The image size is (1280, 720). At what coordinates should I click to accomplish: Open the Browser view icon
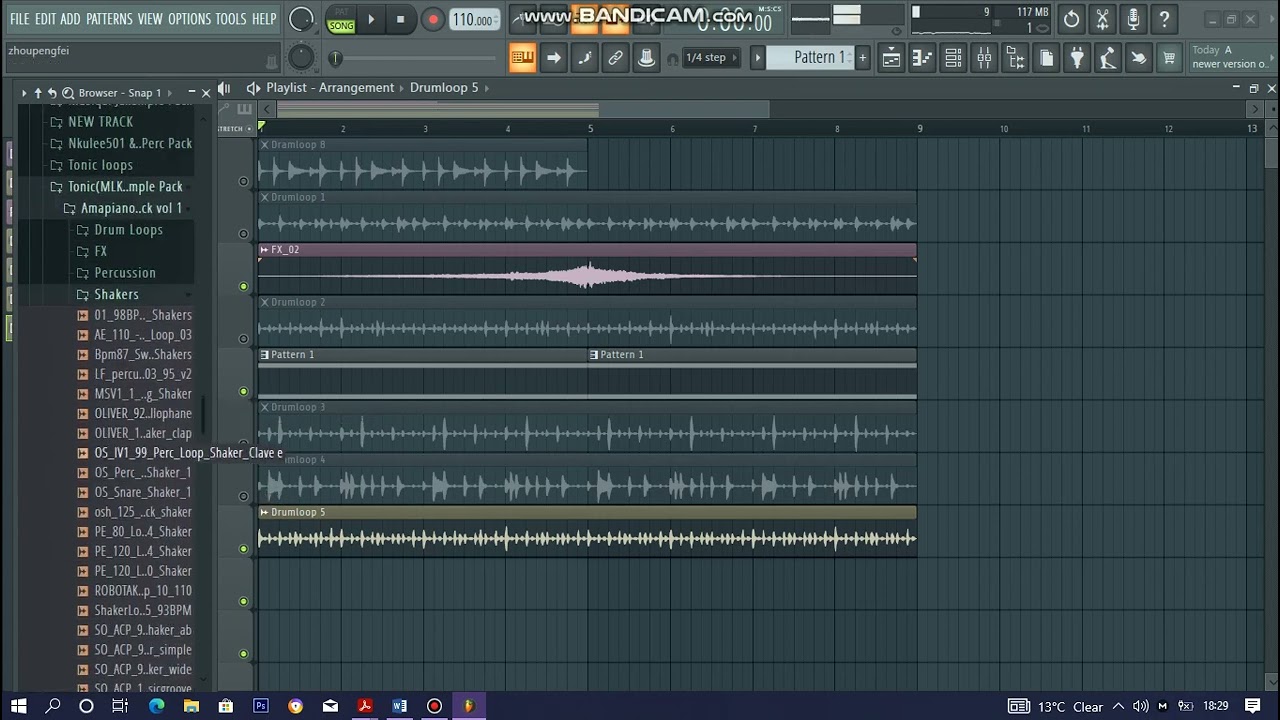1015,58
